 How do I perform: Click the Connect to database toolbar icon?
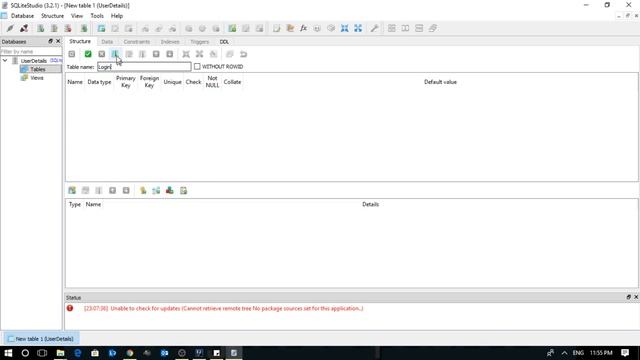click(x=10, y=28)
